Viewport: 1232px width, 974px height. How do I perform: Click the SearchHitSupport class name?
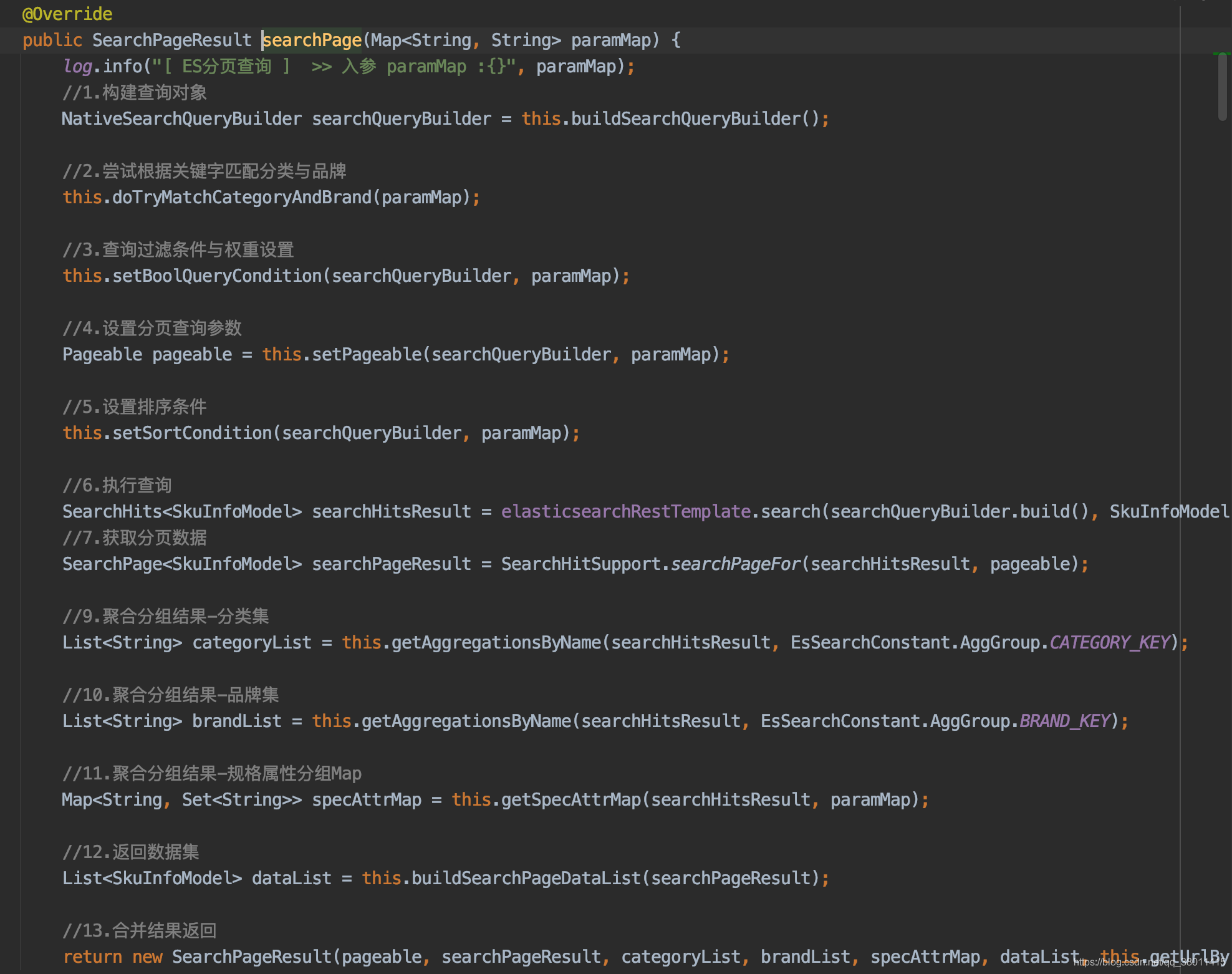(580, 564)
